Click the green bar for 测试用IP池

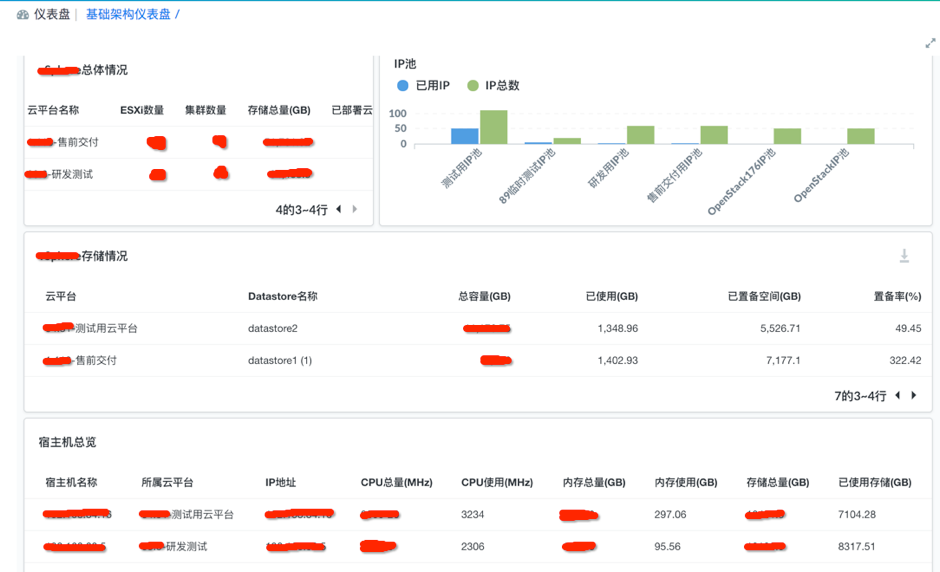pyautogui.click(x=493, y=127)
